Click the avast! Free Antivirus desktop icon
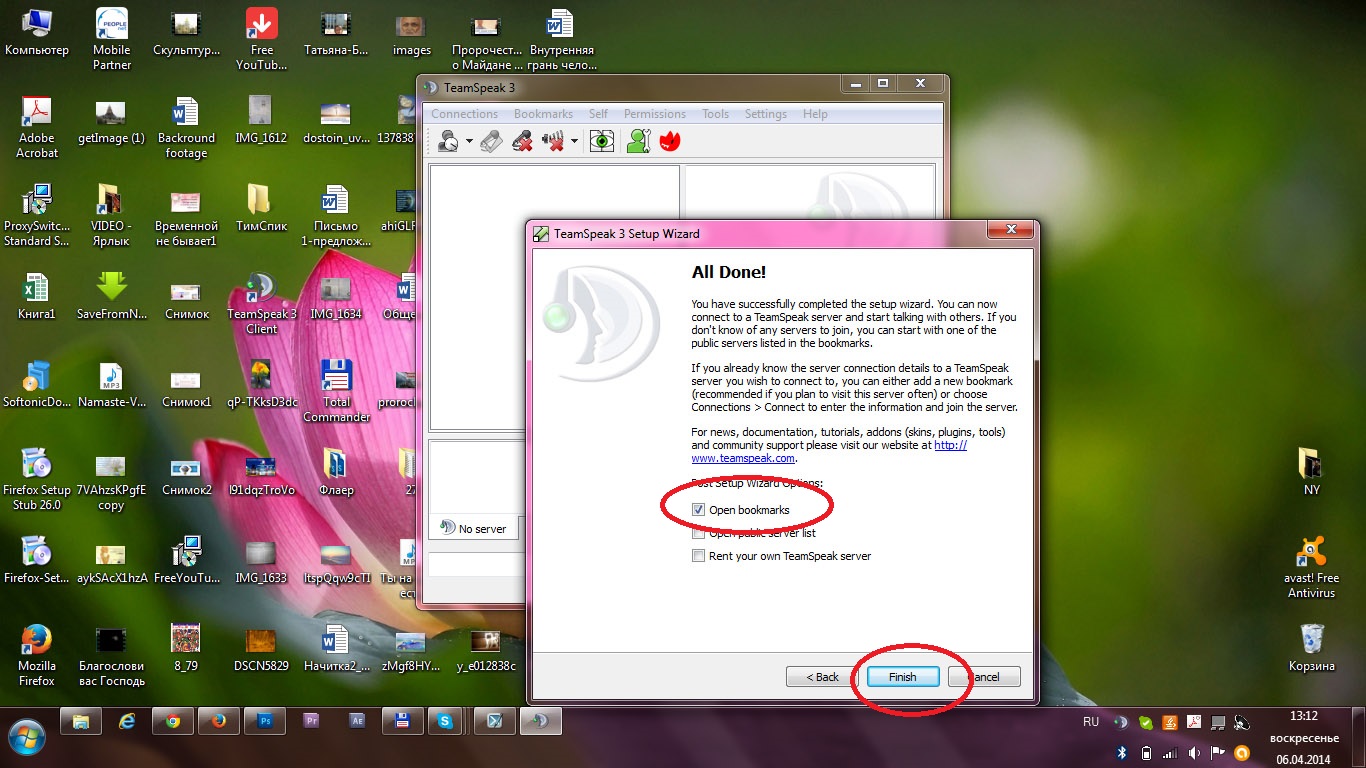1366x768 pixels. coord(1312,567)
